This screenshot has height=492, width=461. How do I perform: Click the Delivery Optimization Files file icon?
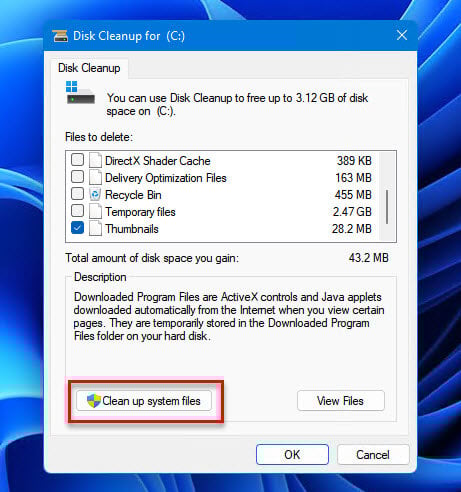[x=95, y=177]
